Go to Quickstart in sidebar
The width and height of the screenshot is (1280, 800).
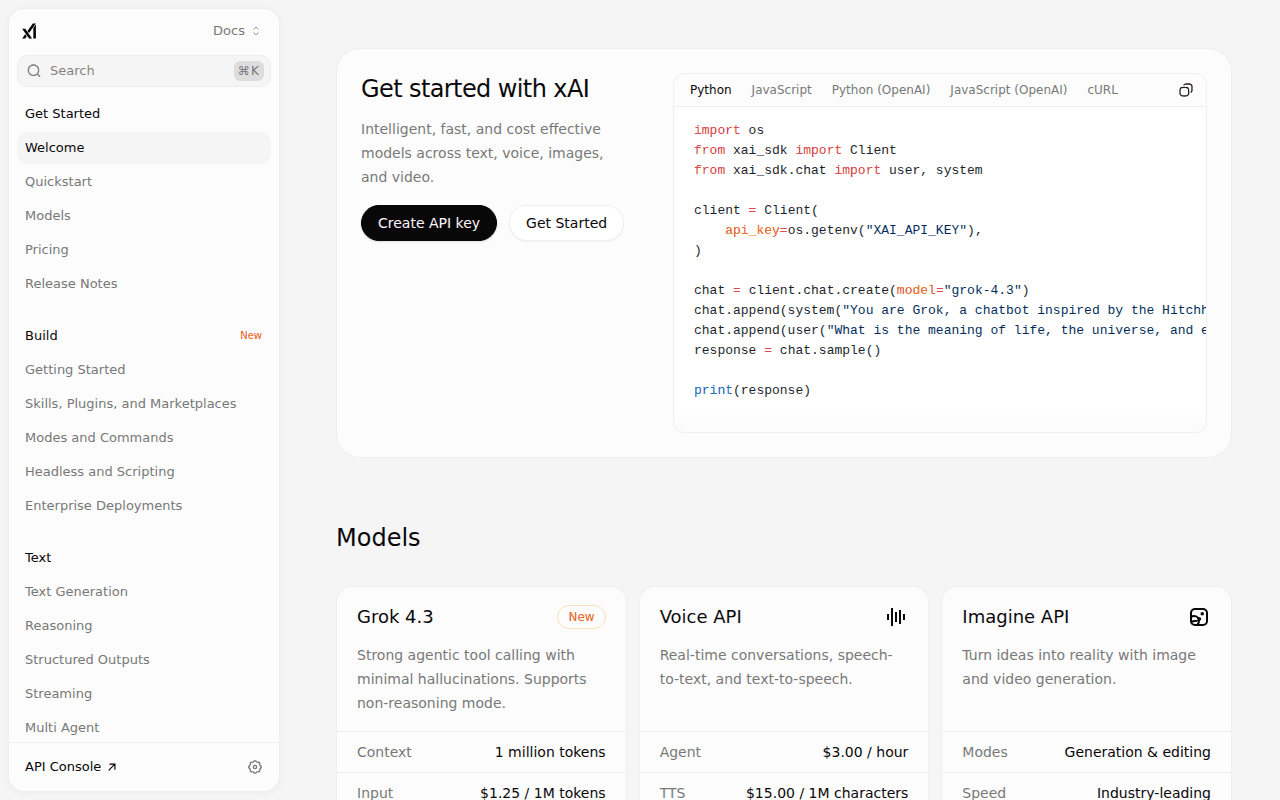[x=144, y=182]
